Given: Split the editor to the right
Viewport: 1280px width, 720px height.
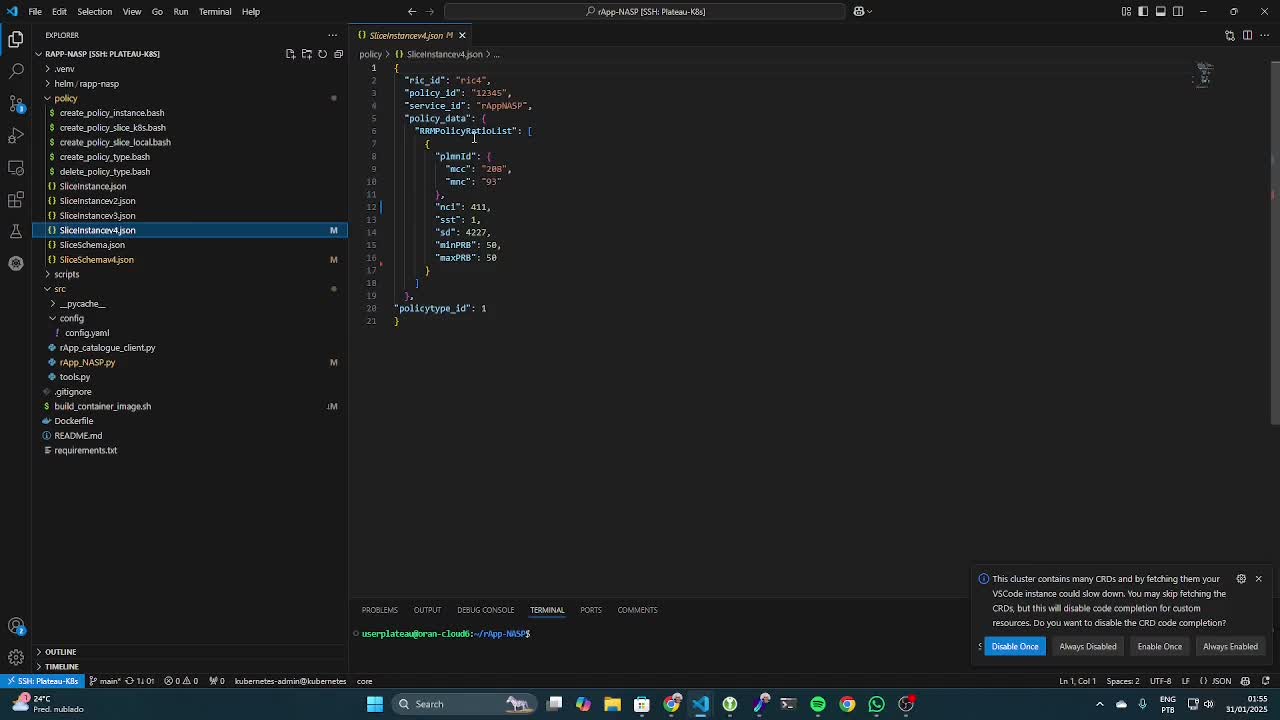Looking at the screenshot, I should click(x=1247, y=35).
